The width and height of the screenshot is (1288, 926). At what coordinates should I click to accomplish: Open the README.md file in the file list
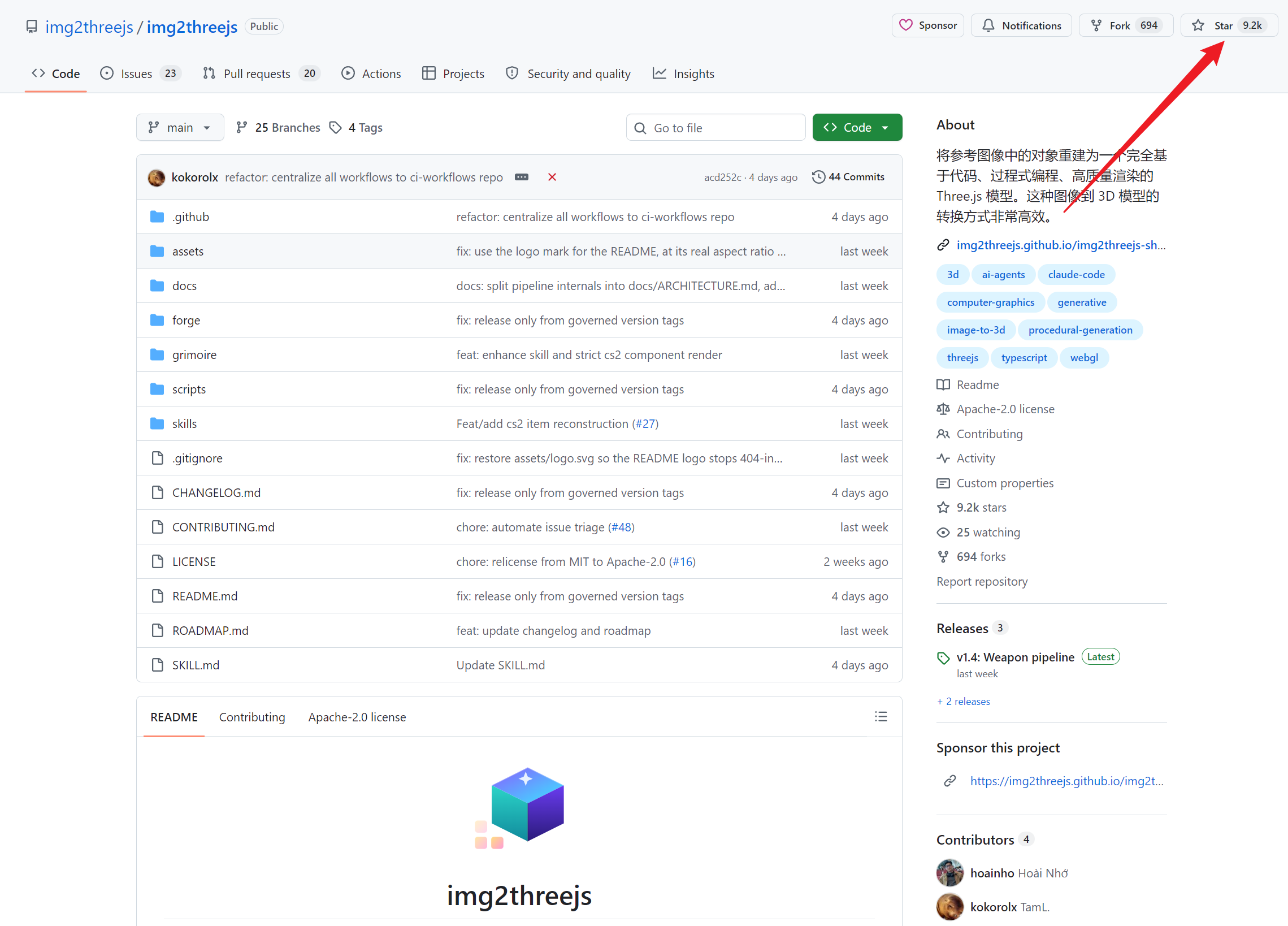205,596
